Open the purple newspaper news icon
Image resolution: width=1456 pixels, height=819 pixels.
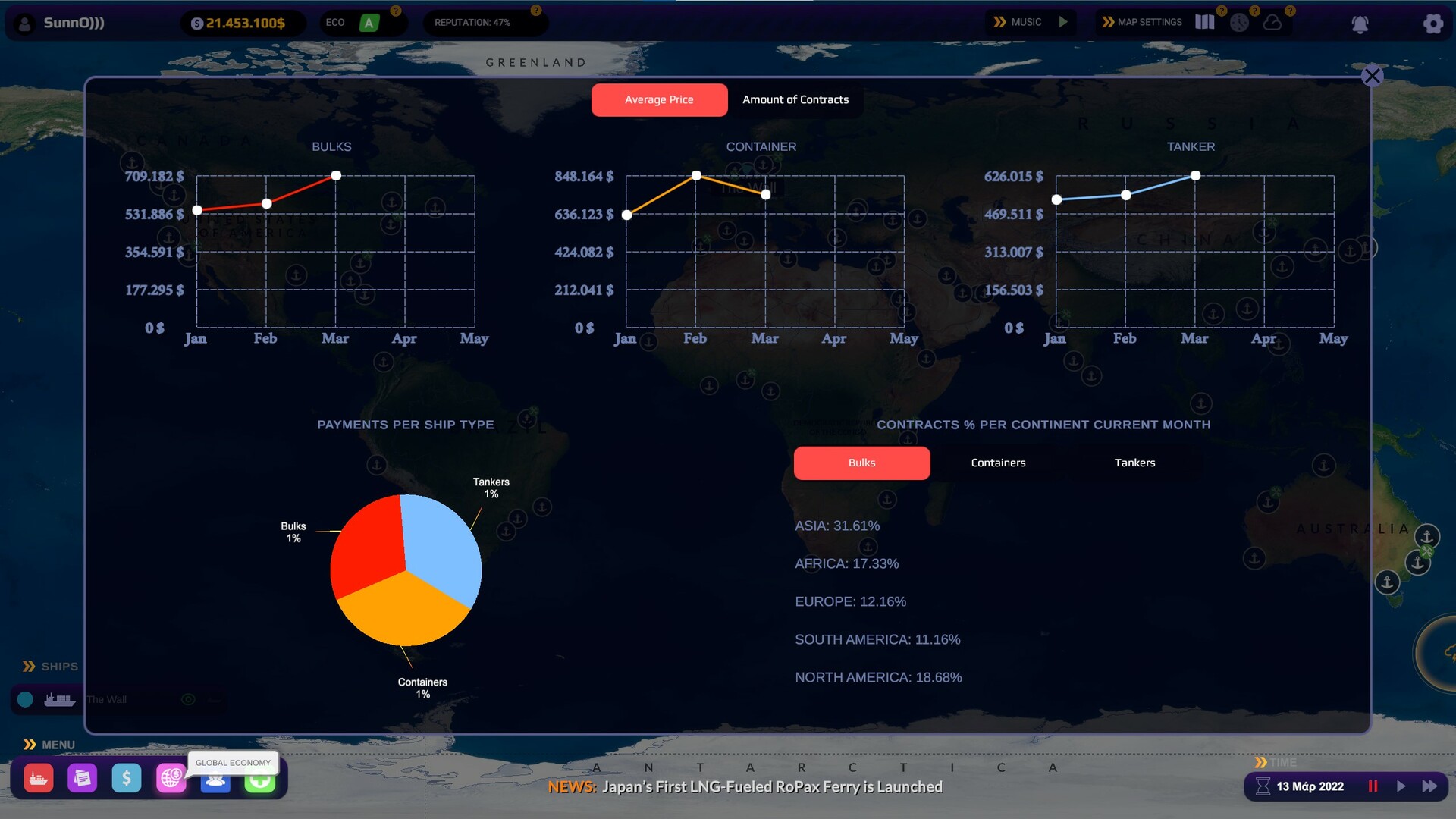pos(82,777)
